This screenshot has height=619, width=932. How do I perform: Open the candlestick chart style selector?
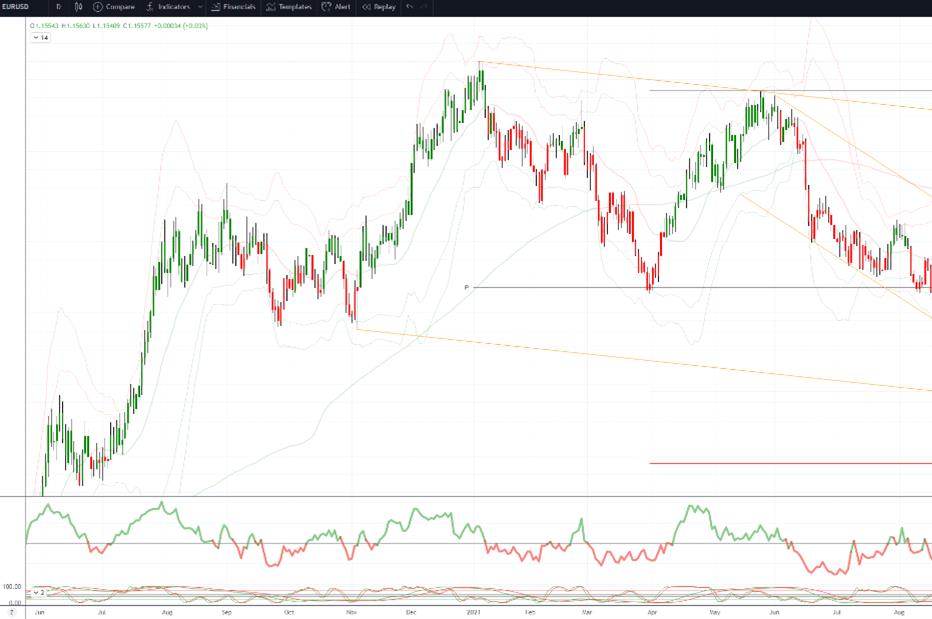point(78,7)
